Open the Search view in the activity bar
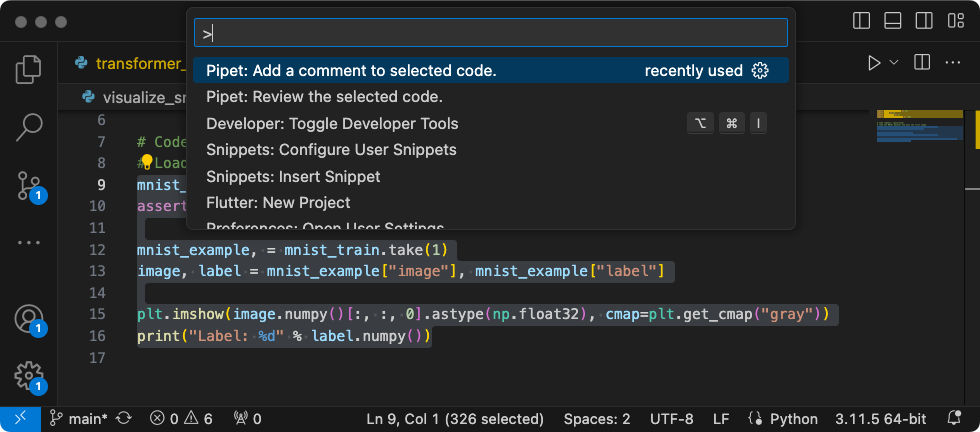Viewport: 980px width, 432px height. tap(29, 127)
